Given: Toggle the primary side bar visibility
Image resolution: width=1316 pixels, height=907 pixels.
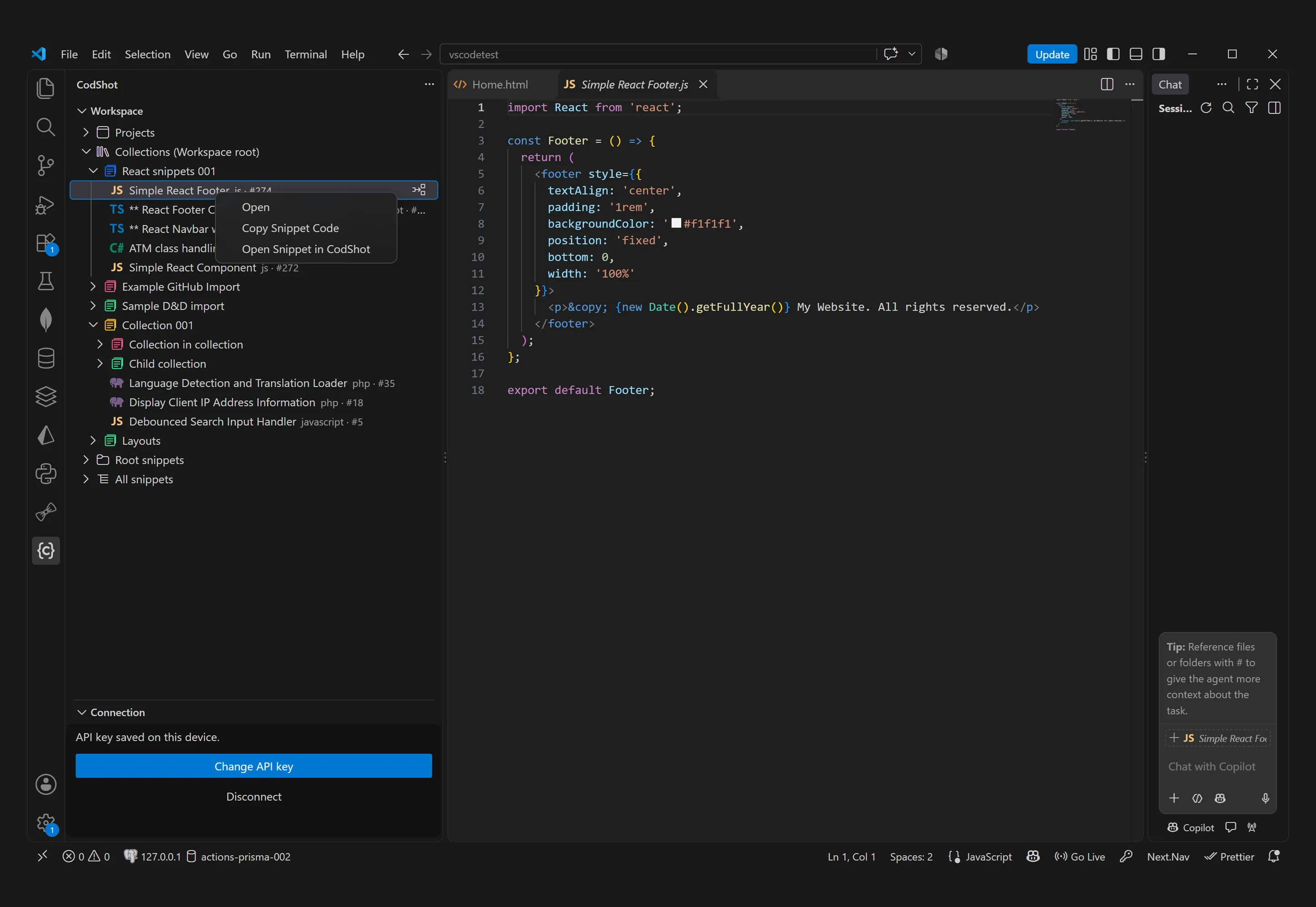Looking at the screenshot, I should [1113, 54].
